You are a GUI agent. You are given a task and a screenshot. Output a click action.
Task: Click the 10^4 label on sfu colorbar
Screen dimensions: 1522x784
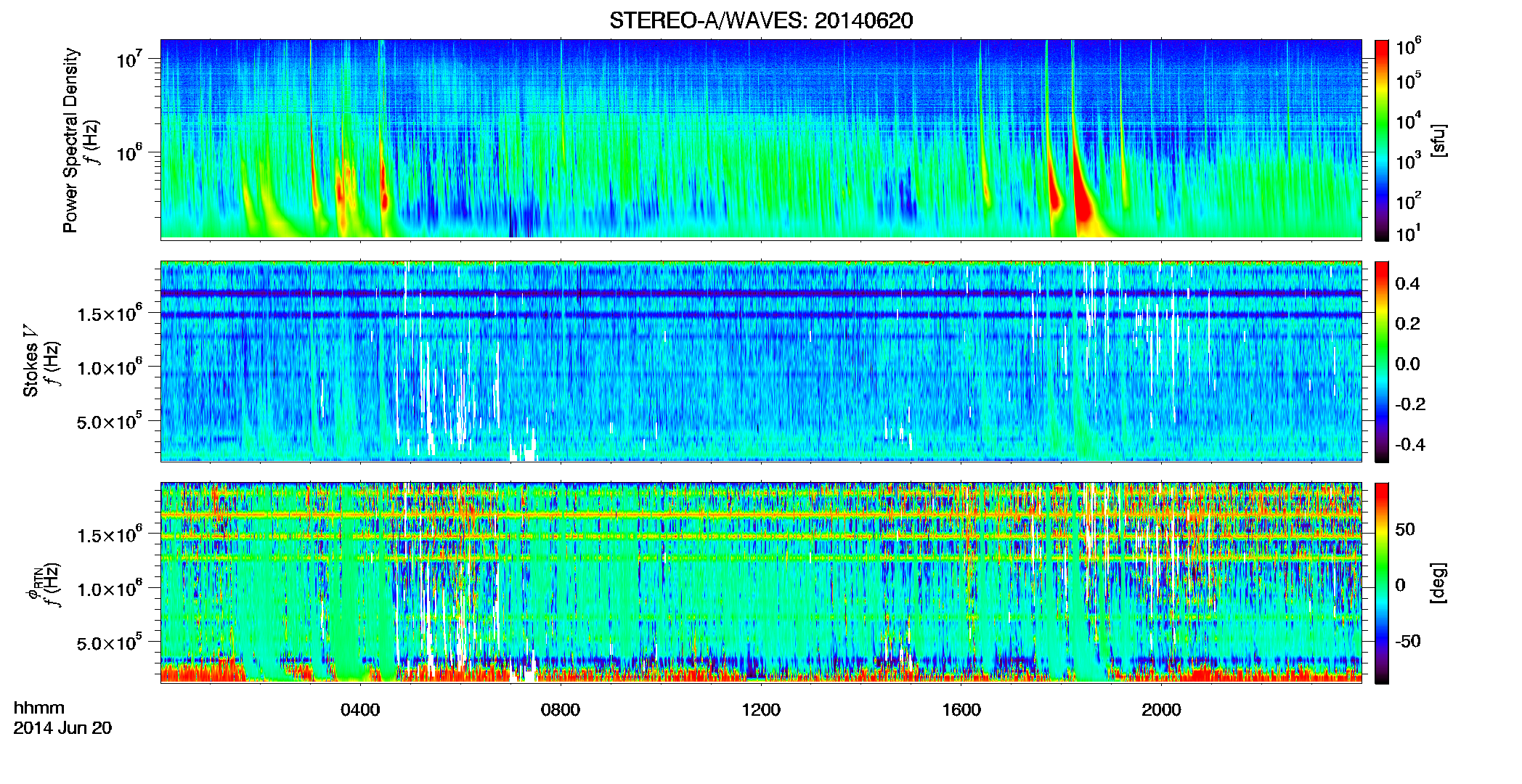tap(1409, 121)
